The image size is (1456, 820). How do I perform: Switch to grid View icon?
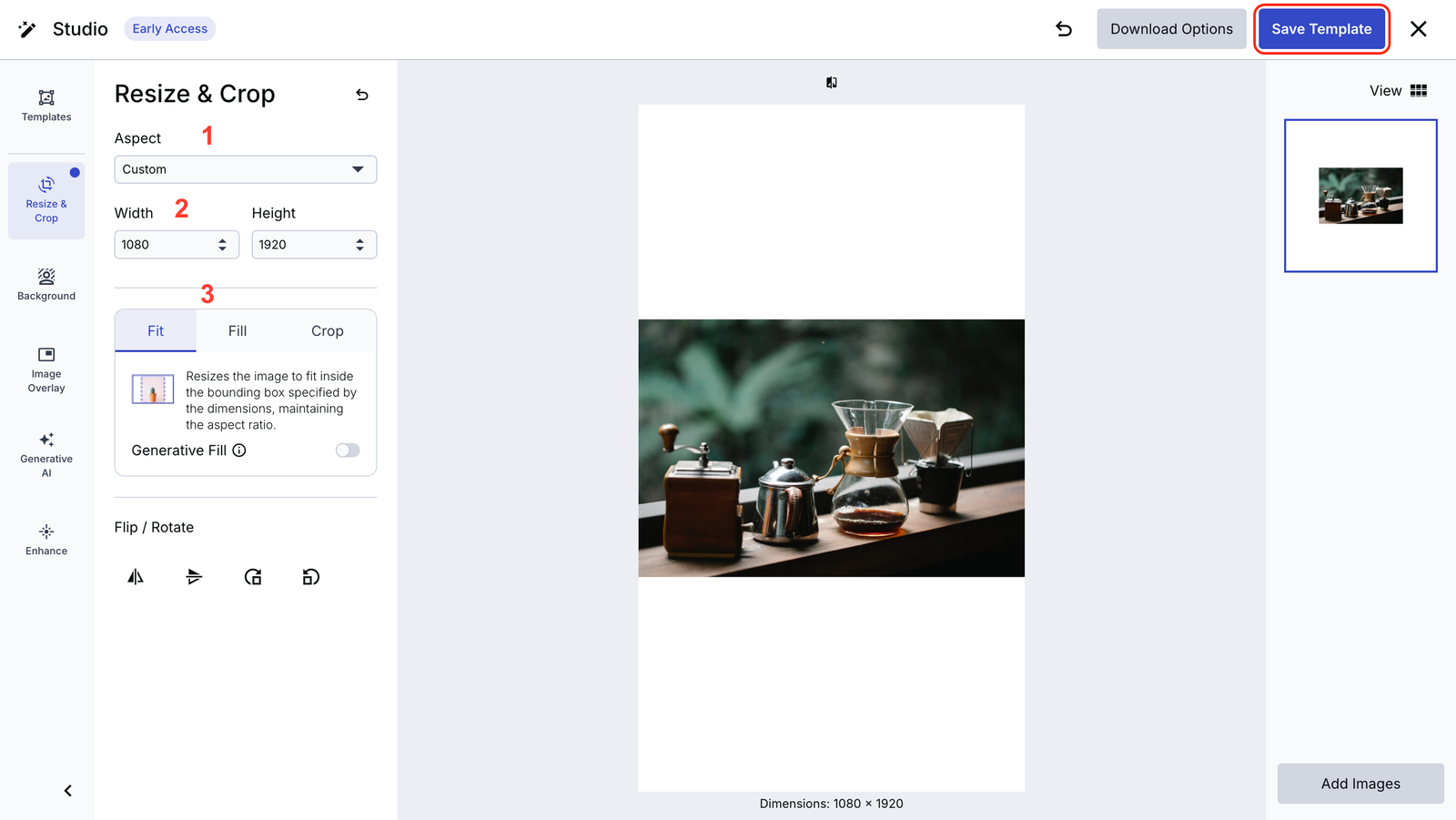1419,91
